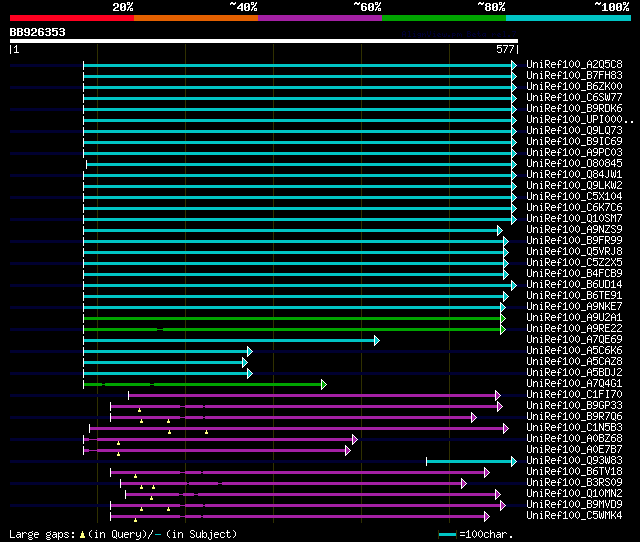Image resolution: width=640 pixels, height=542 pixels.
Task: Click the UniRef100_C6K7C6 label
Action: (x=574, y=208)
